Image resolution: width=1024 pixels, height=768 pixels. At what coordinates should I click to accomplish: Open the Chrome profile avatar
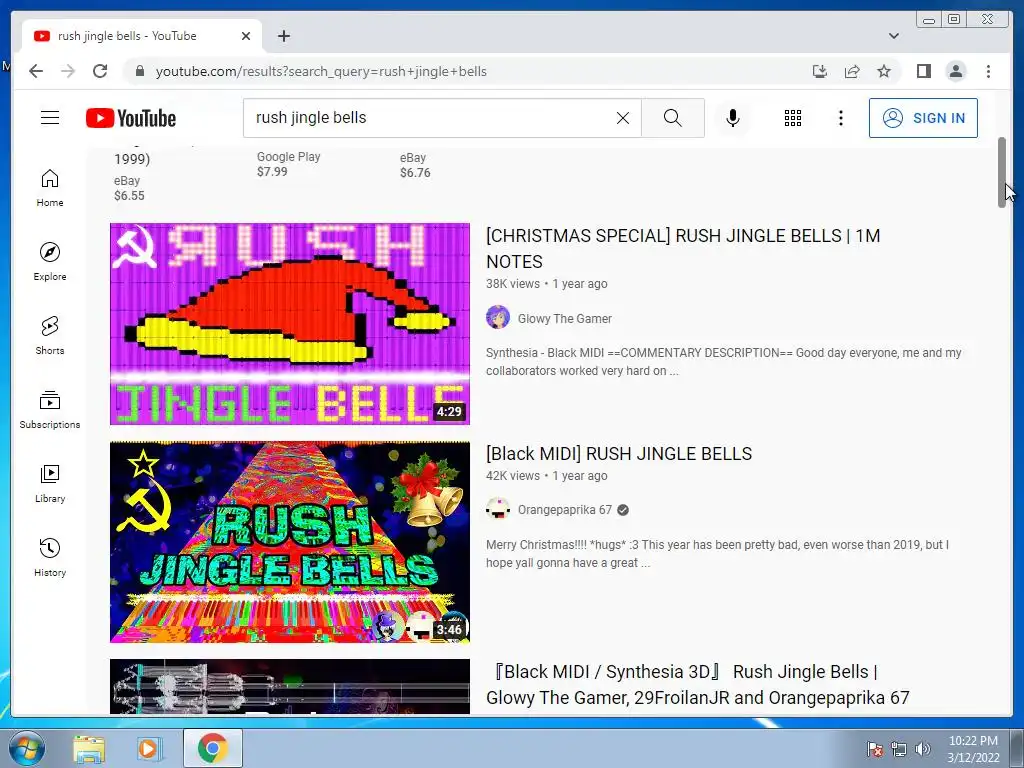(x=955, y=71)
